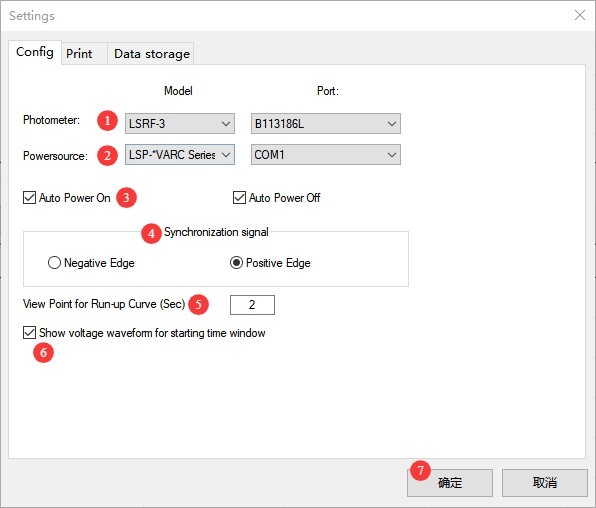596x508 pixels.
Task: Close the Settings dialog window
Action: click(580, 15)
